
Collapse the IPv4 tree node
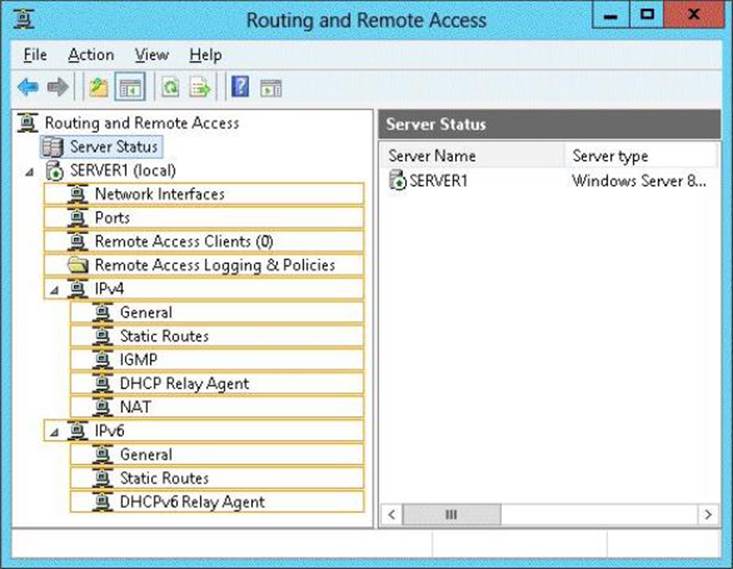click(55, 291)
